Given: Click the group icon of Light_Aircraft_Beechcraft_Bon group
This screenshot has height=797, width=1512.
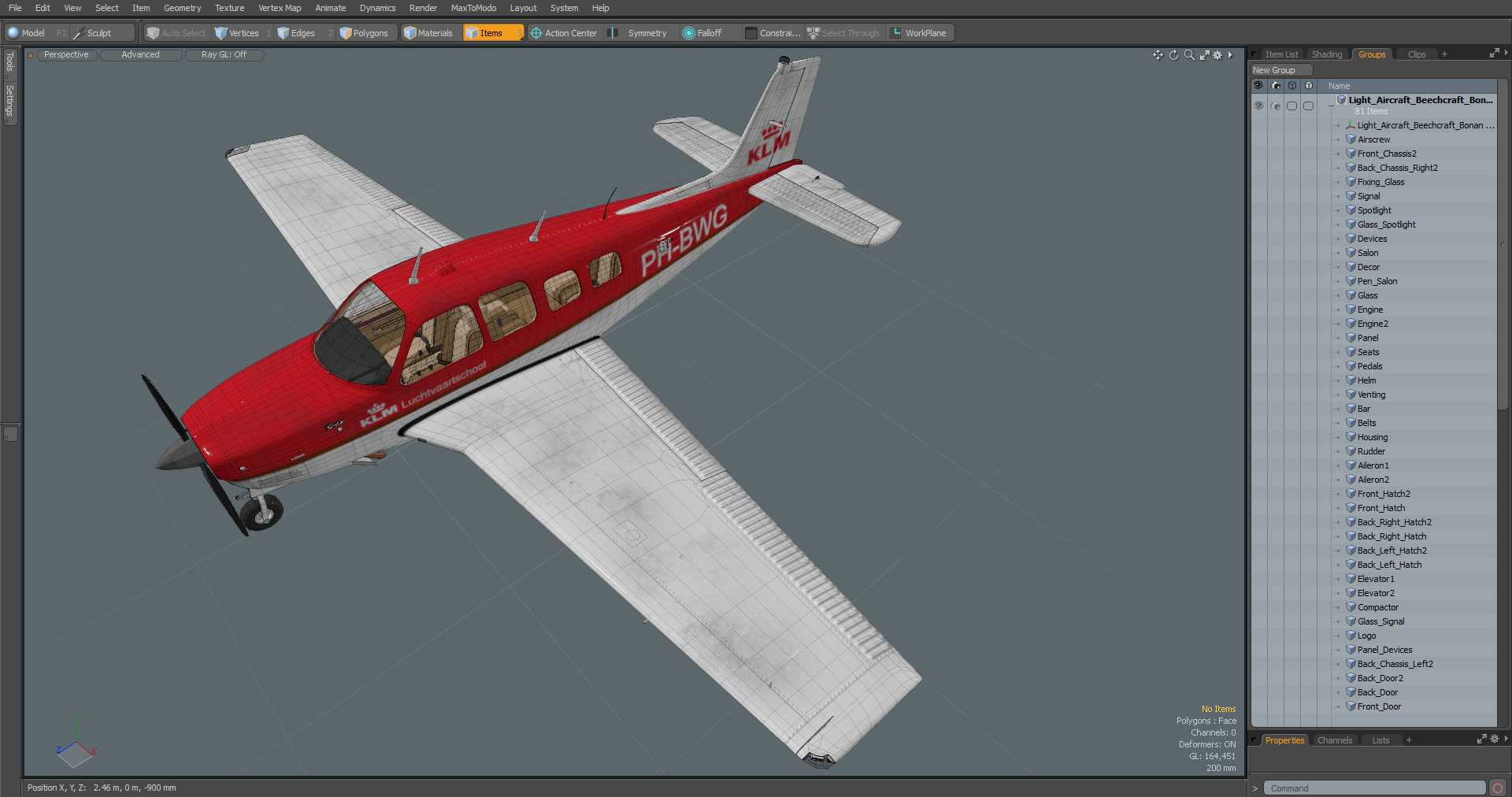Looking at the screenshot, I should tap(1341, 100).
